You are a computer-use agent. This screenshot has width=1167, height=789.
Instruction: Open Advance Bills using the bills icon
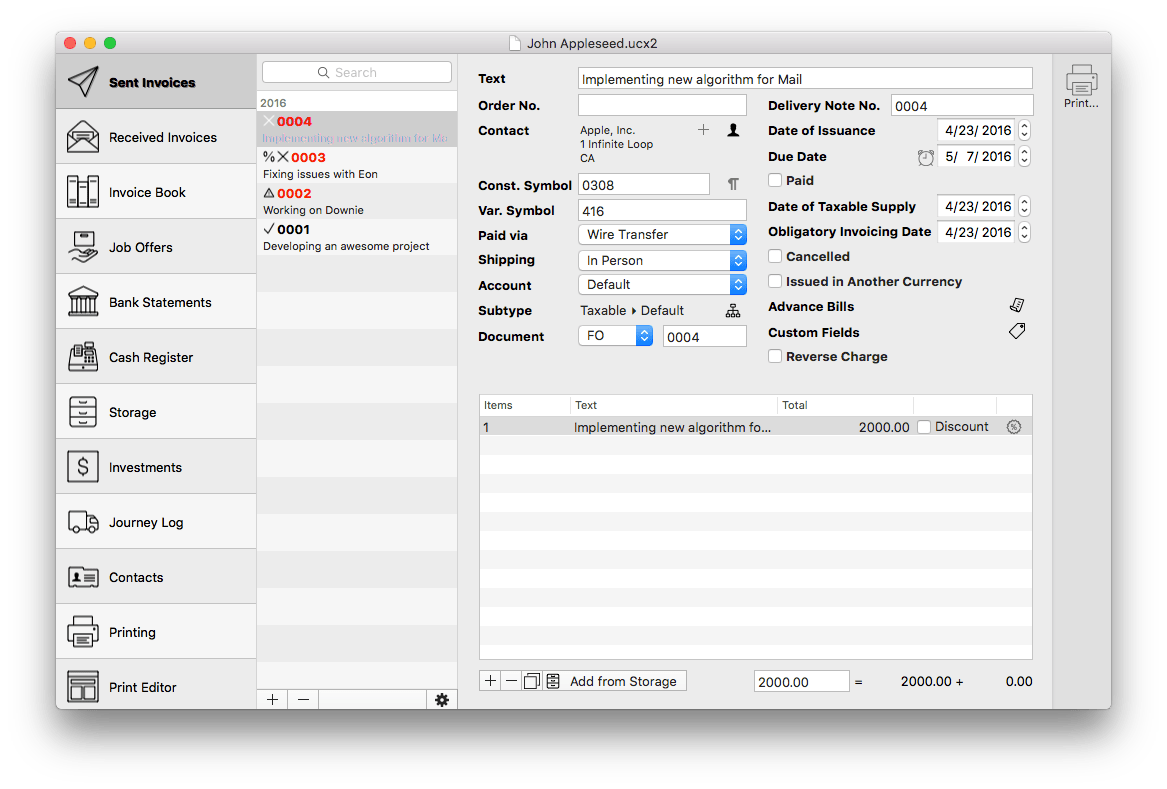(x=1017, y=305)
